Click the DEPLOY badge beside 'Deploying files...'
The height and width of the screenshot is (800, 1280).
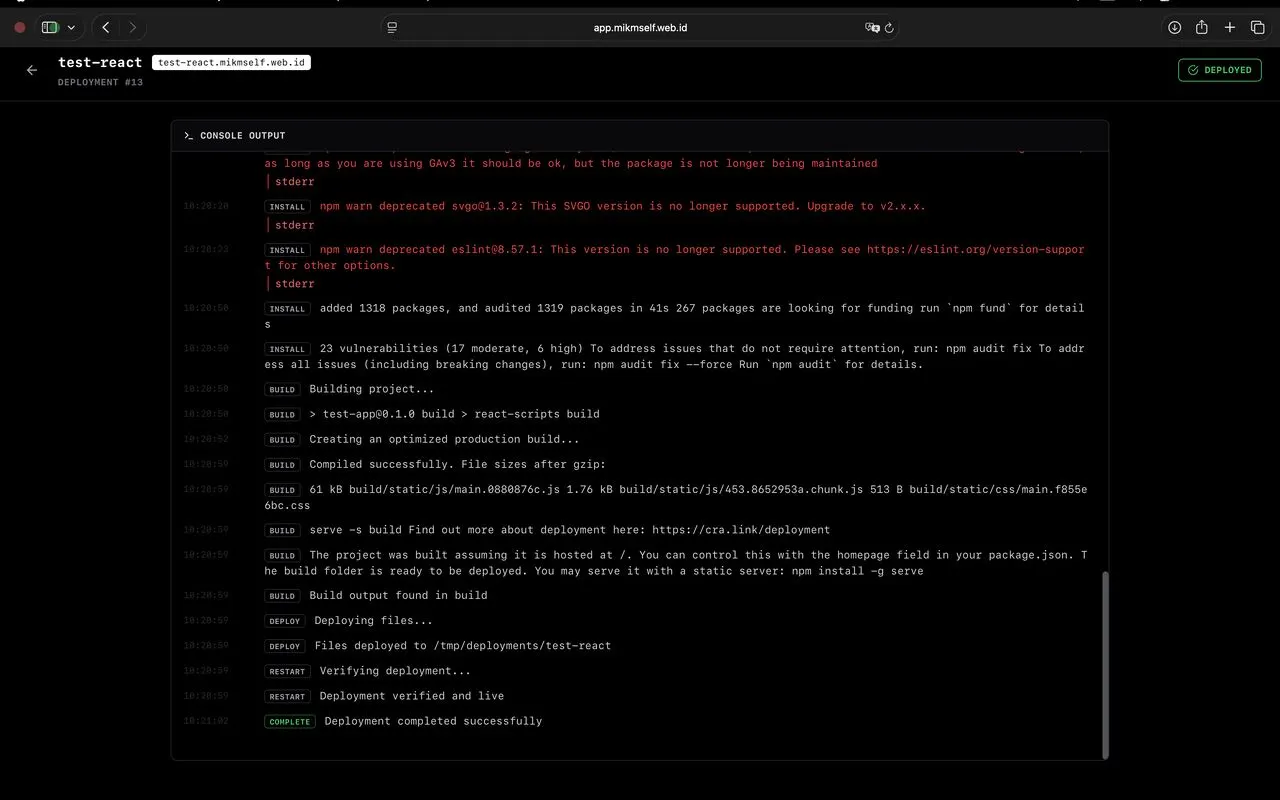(285, 621)
